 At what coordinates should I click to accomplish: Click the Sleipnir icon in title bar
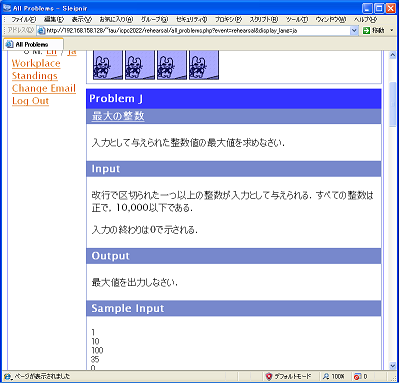(7, 8)
